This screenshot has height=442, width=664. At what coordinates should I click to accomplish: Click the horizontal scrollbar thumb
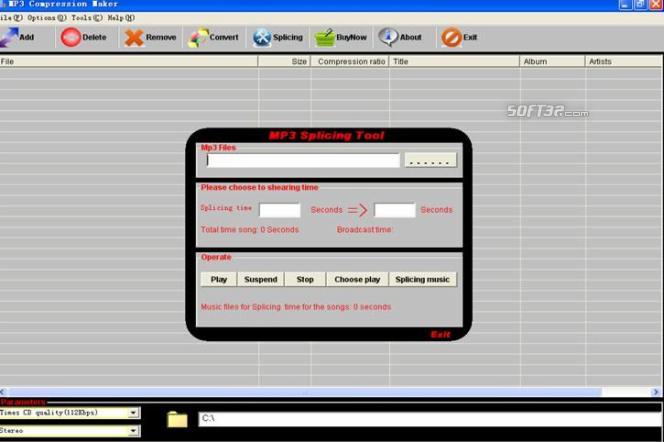click(304, 392)
